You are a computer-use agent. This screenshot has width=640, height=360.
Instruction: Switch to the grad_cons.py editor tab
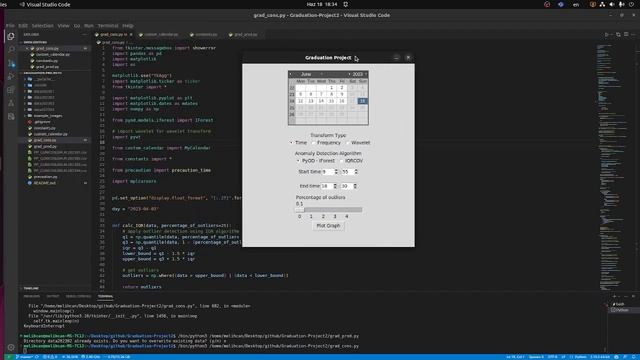pos(113,35)
